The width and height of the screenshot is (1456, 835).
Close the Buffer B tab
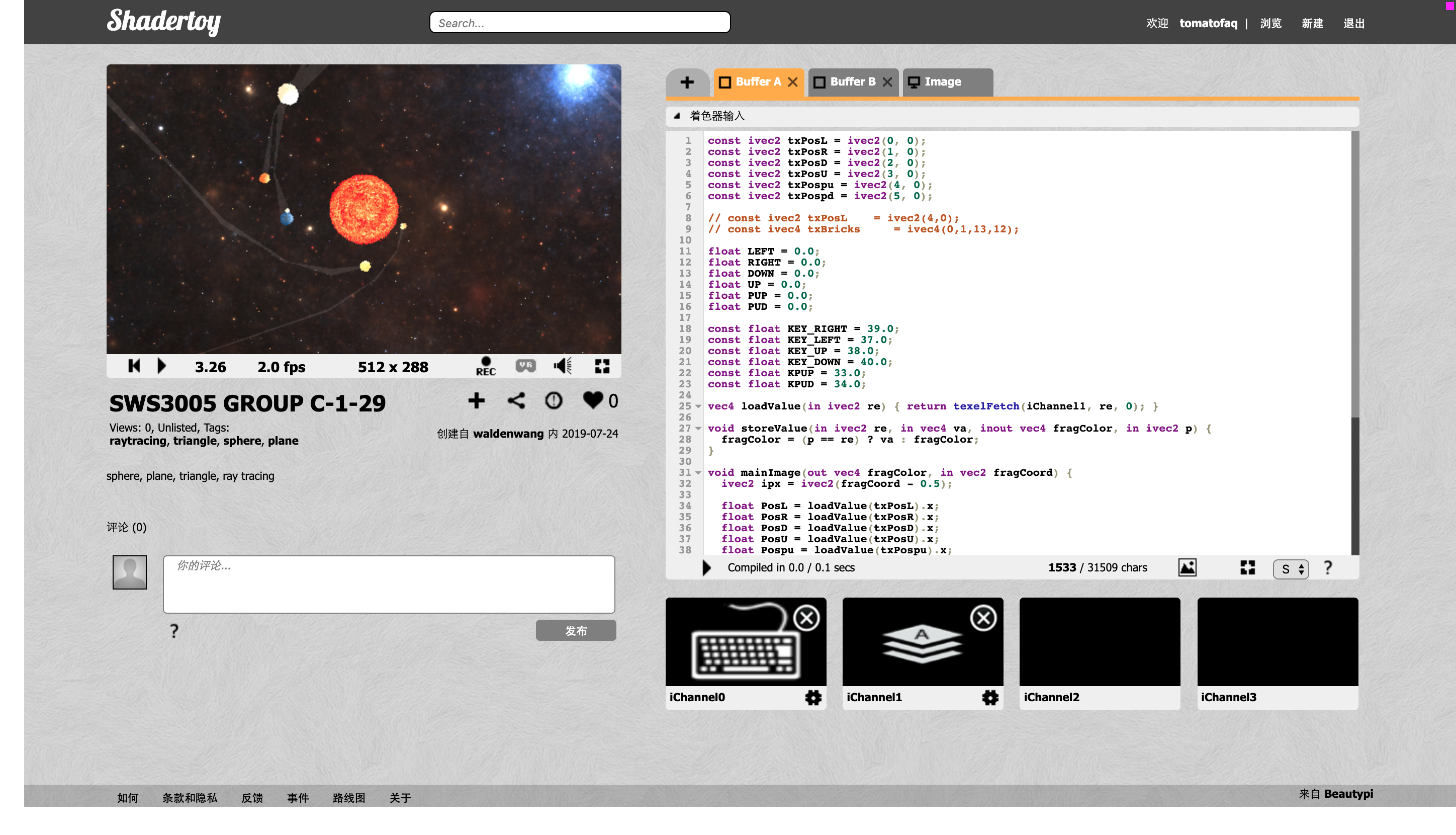887,82
